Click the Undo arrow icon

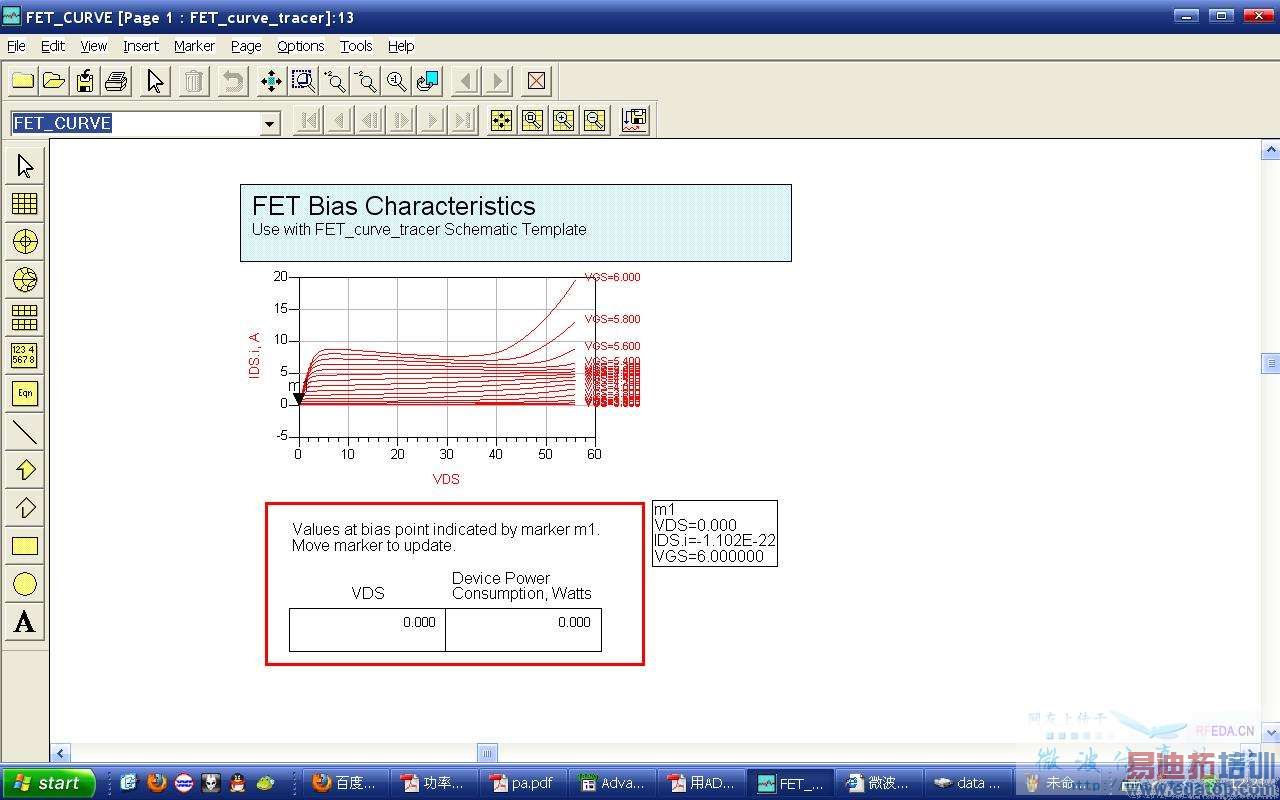click(x=233, y=81)
